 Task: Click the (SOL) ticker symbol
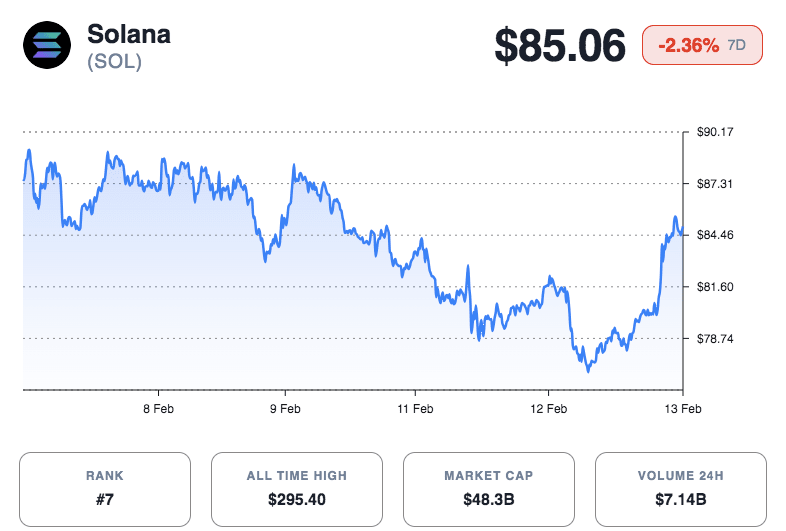(x=115, y=61)
